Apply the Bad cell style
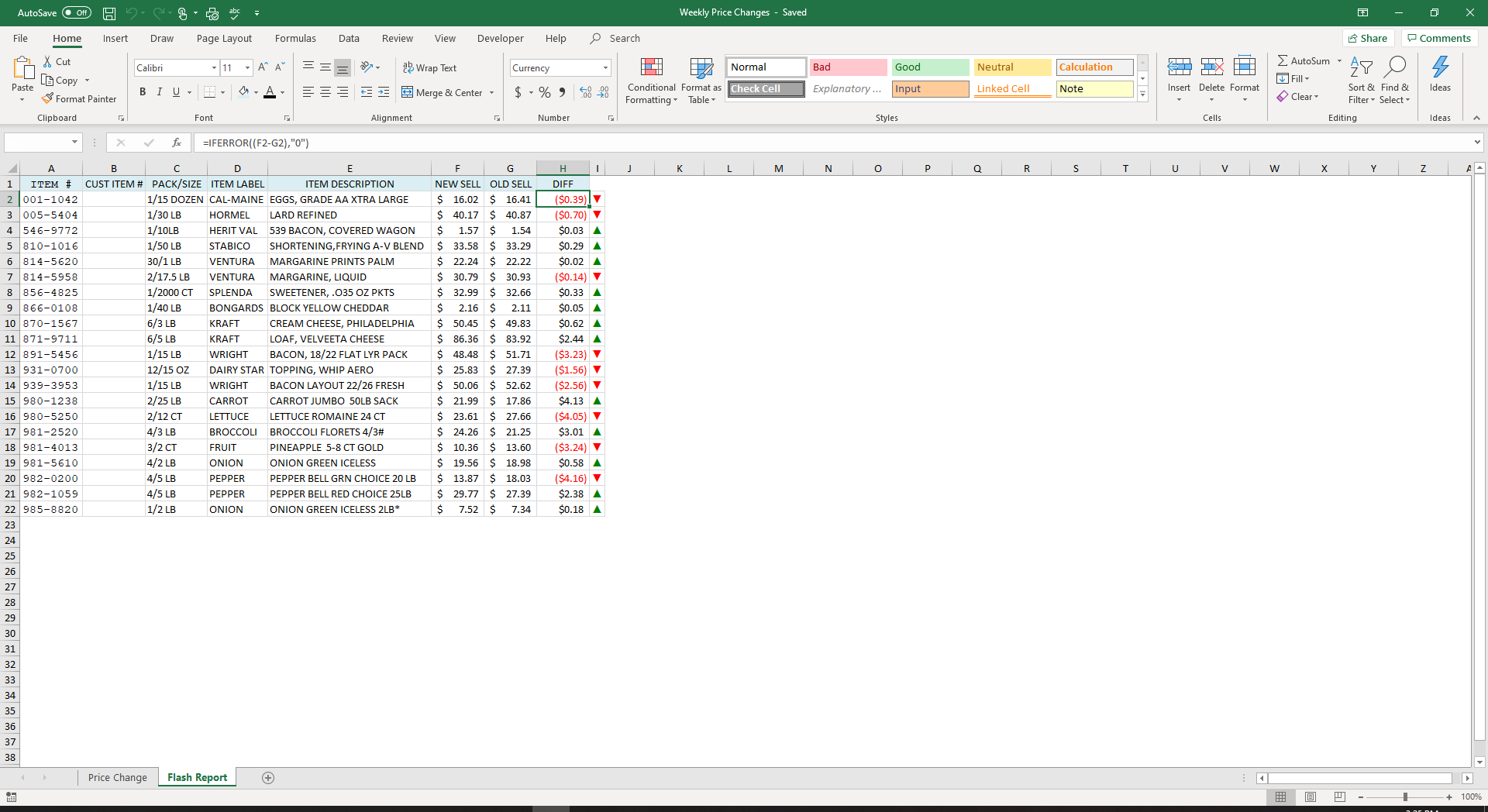Viewport: 1488px width, 812px height. click(848, 67)
